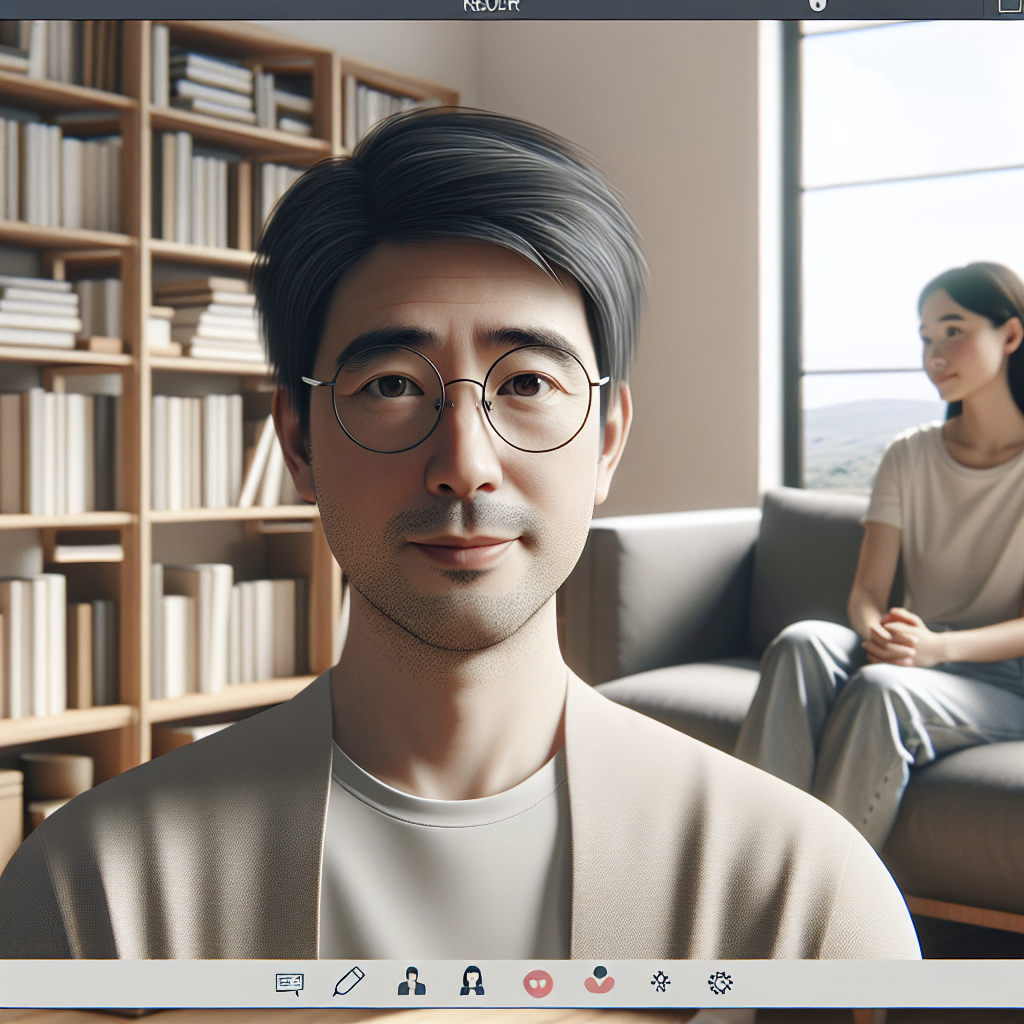The height and width of the screenshot is (1024, 1024).
Task: Maximize the window using the square button
Action: (1010, 6)
